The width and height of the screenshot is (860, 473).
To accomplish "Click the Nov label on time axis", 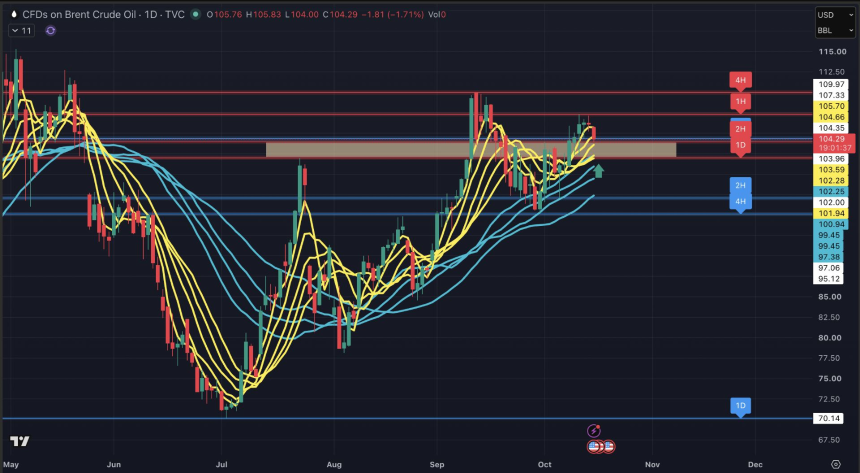I will [652, 465].
